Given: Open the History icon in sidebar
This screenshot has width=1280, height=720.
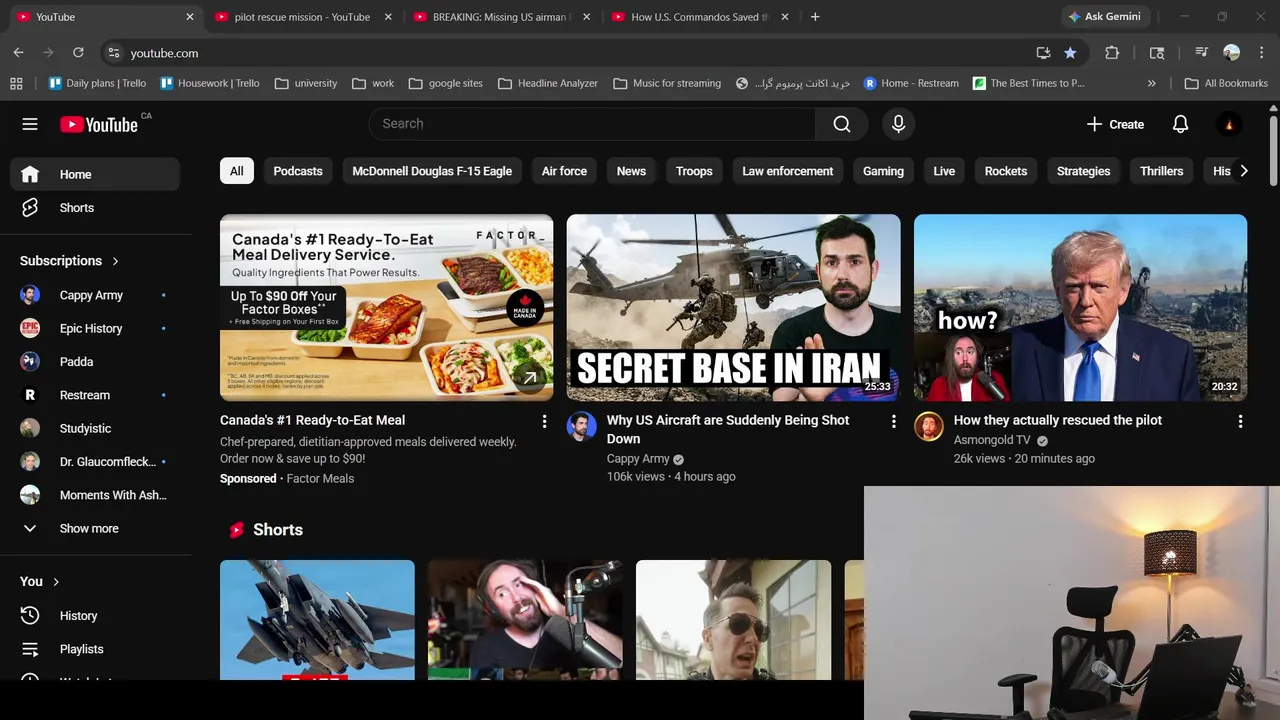Looking at the screenshot, I should (30, 616).
